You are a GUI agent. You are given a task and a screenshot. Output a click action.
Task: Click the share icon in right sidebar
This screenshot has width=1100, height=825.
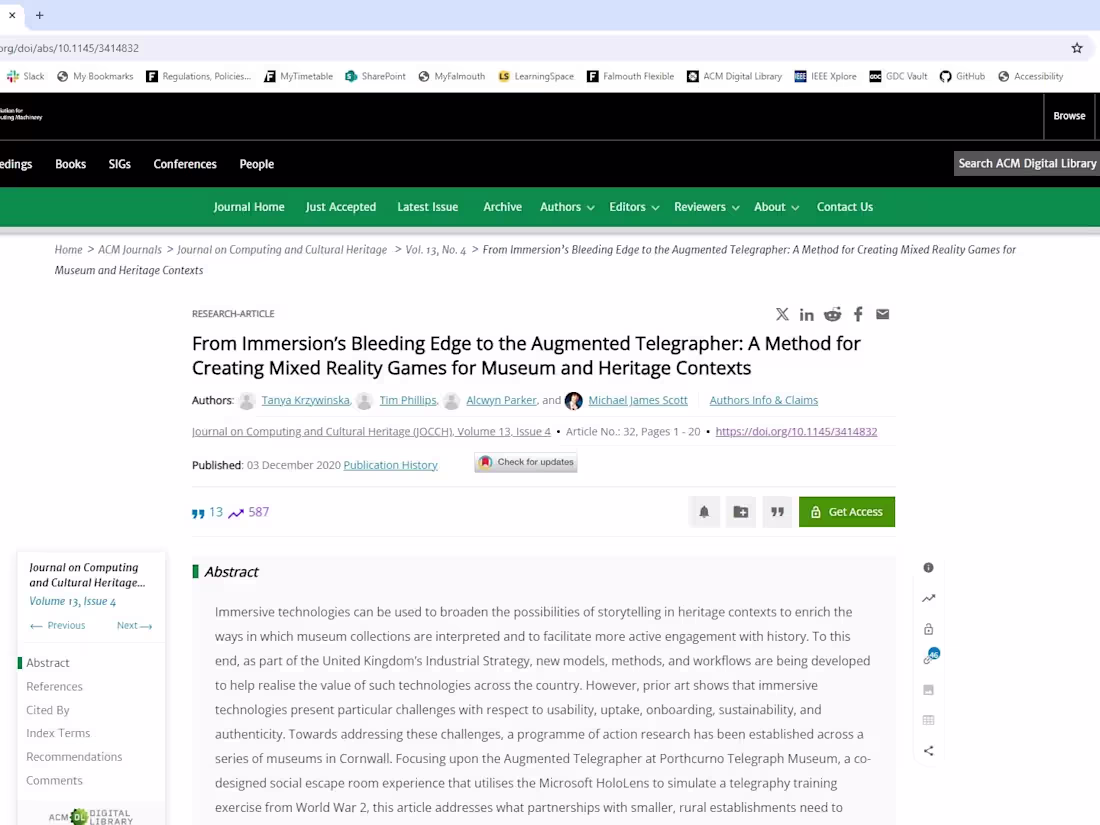pos(929,751)
